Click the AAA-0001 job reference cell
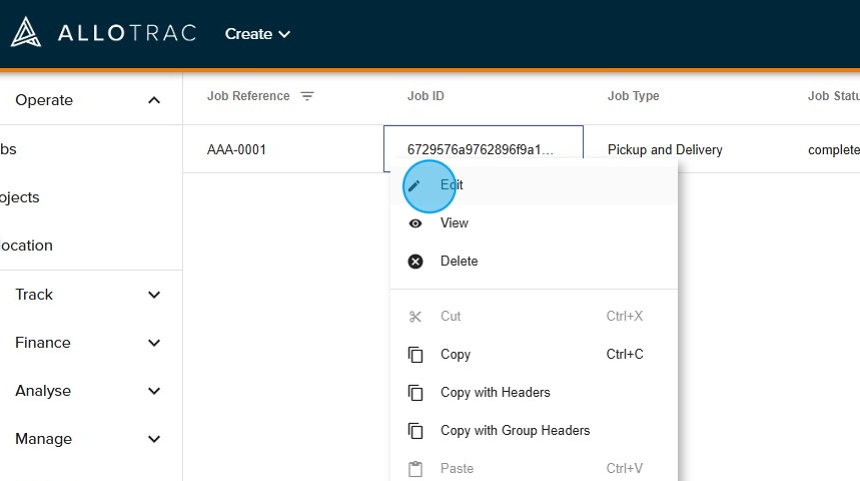 click(x=237, y=150)
